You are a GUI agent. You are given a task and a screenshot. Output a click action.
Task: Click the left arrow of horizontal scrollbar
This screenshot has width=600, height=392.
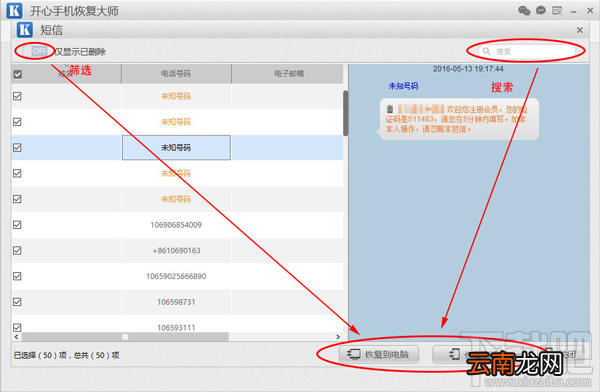(16, 337)
